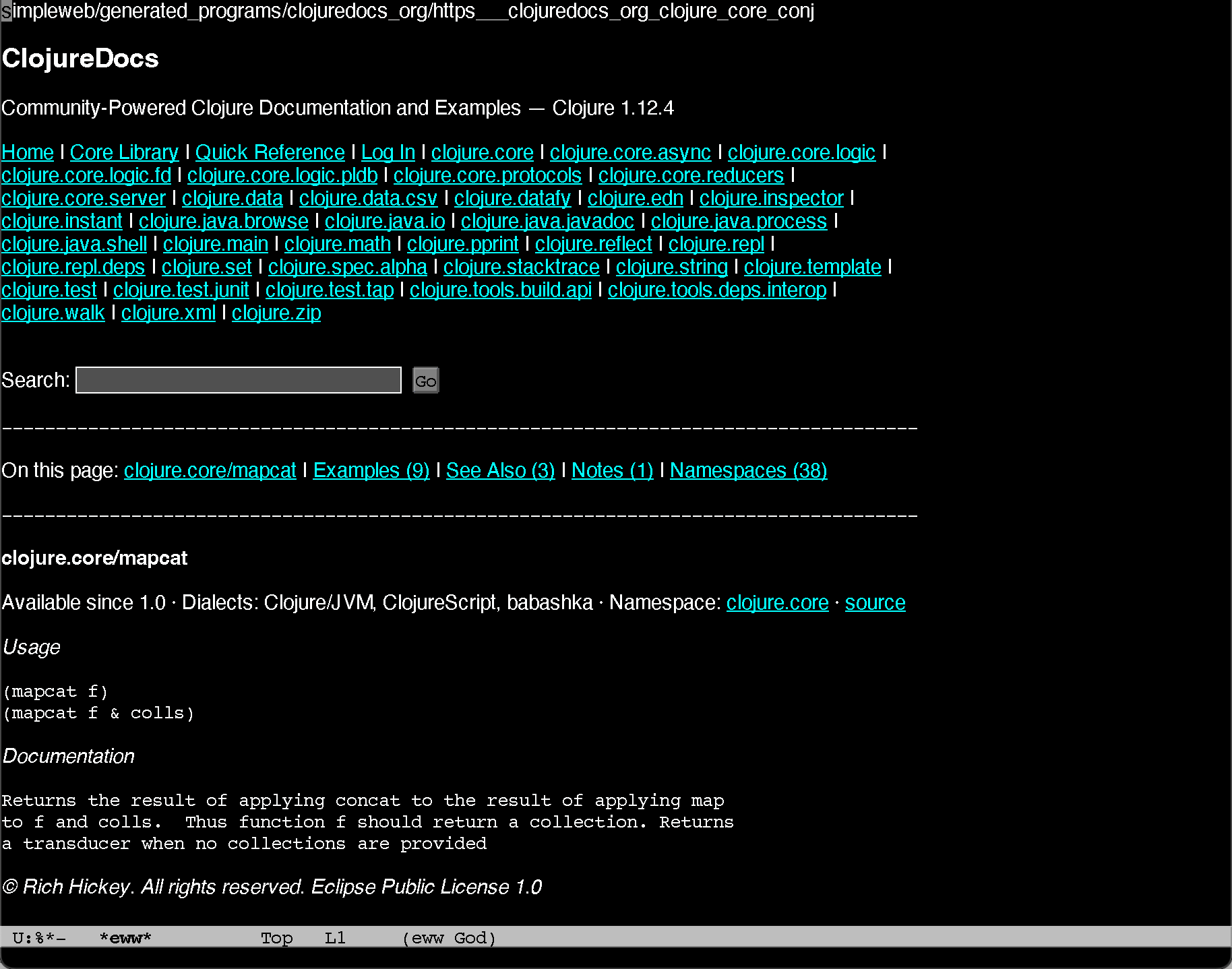Open clojure.java.javadoc link
The width and height of the screenshot is (1232, 969).
click(548, 222)
